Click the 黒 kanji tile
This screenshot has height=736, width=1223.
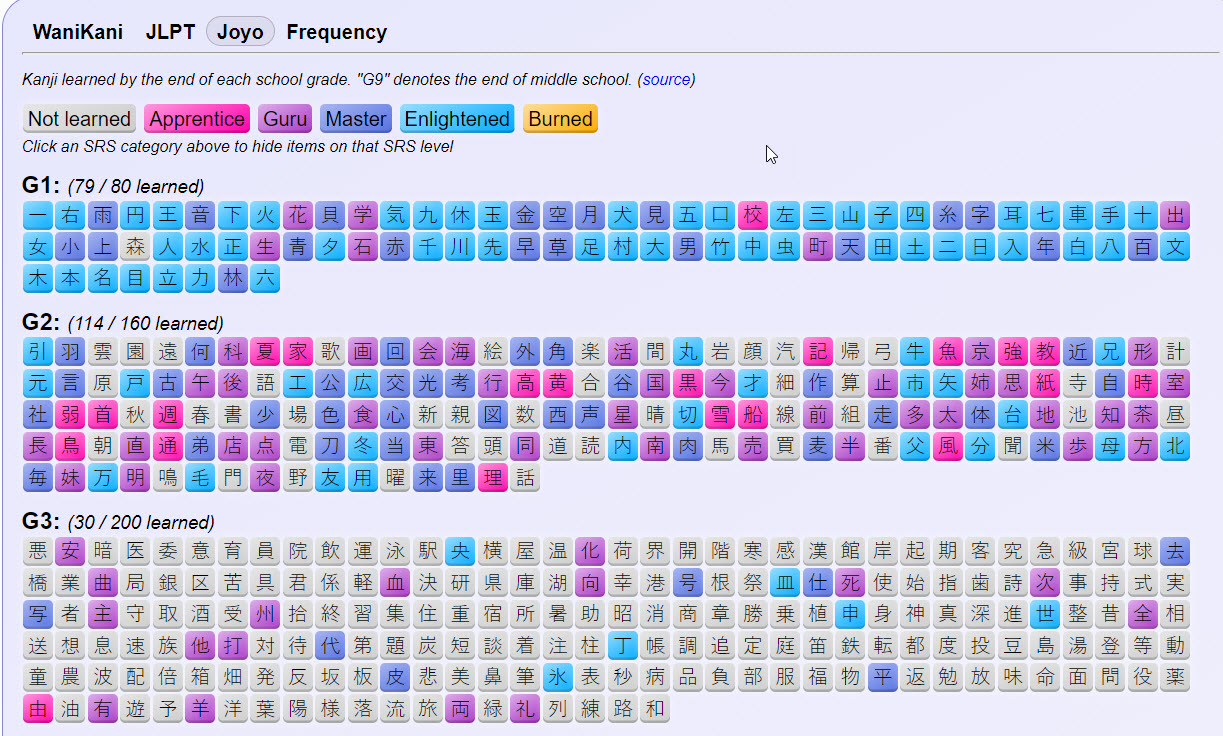(x=688, y=383)
